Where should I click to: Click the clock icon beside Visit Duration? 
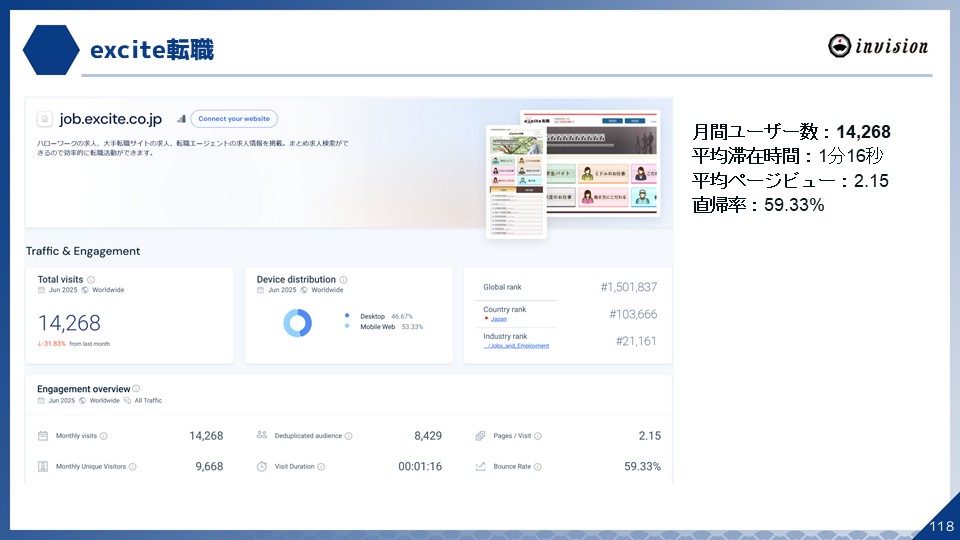[x=261, y=467]
